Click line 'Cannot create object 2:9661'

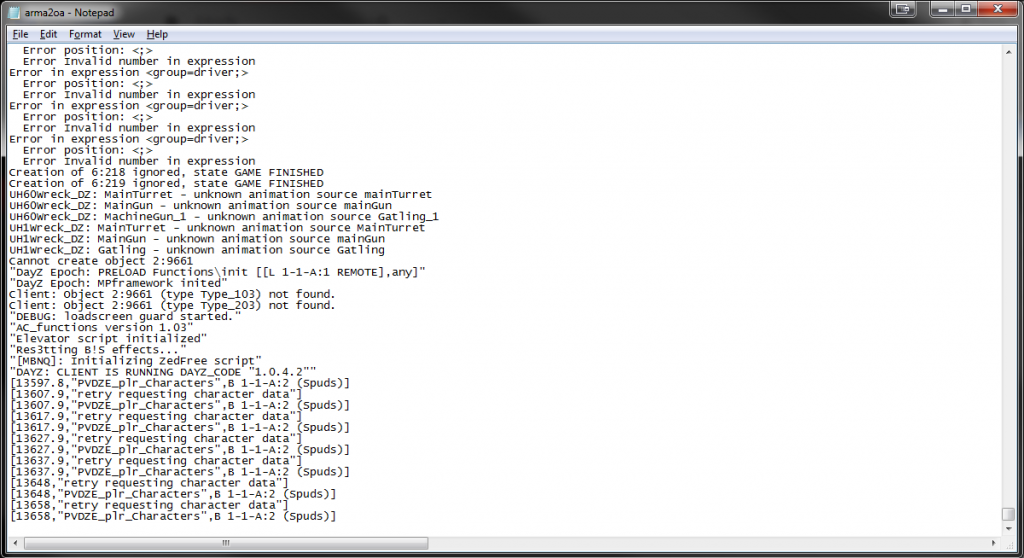pyautogui.click(x=101, y=261)
